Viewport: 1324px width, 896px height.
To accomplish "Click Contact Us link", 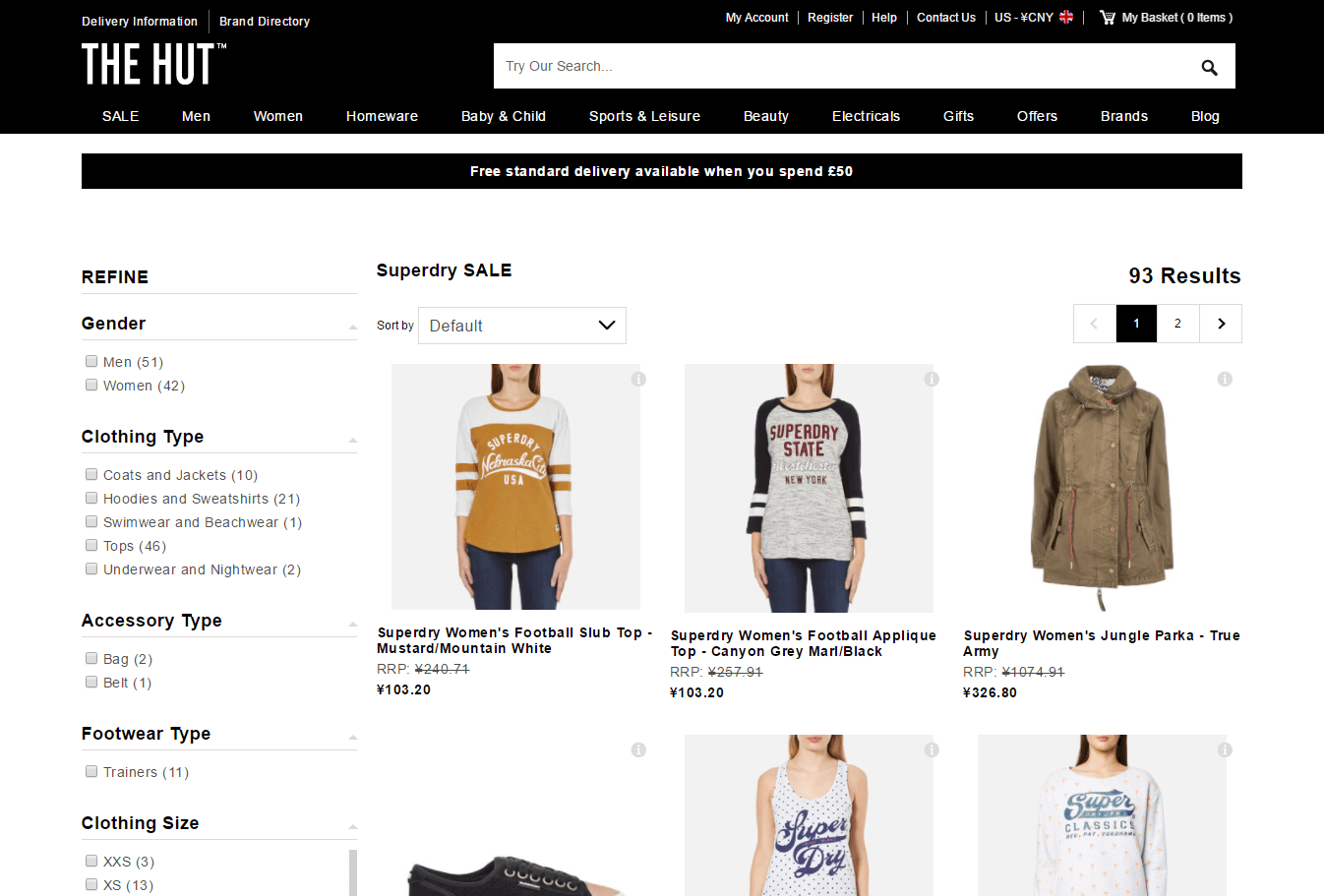I will tap(946, 18).
